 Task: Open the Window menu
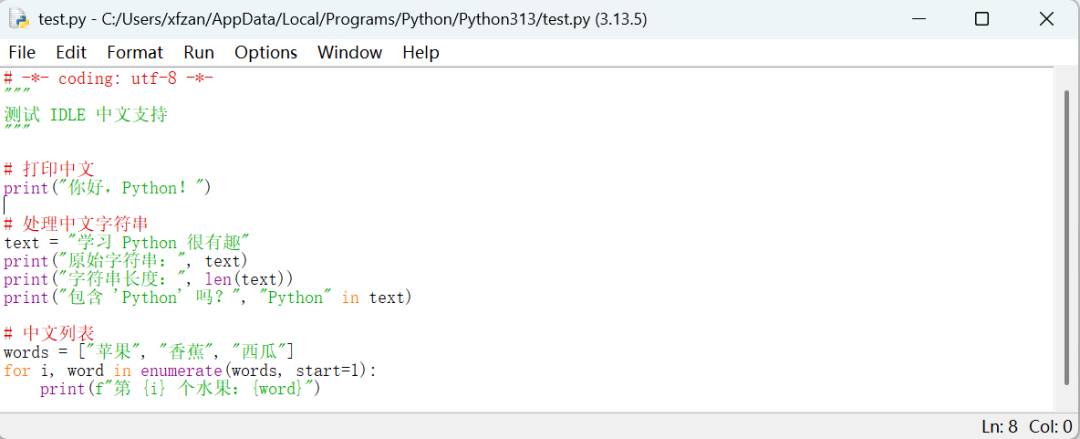tap(350, 52)
